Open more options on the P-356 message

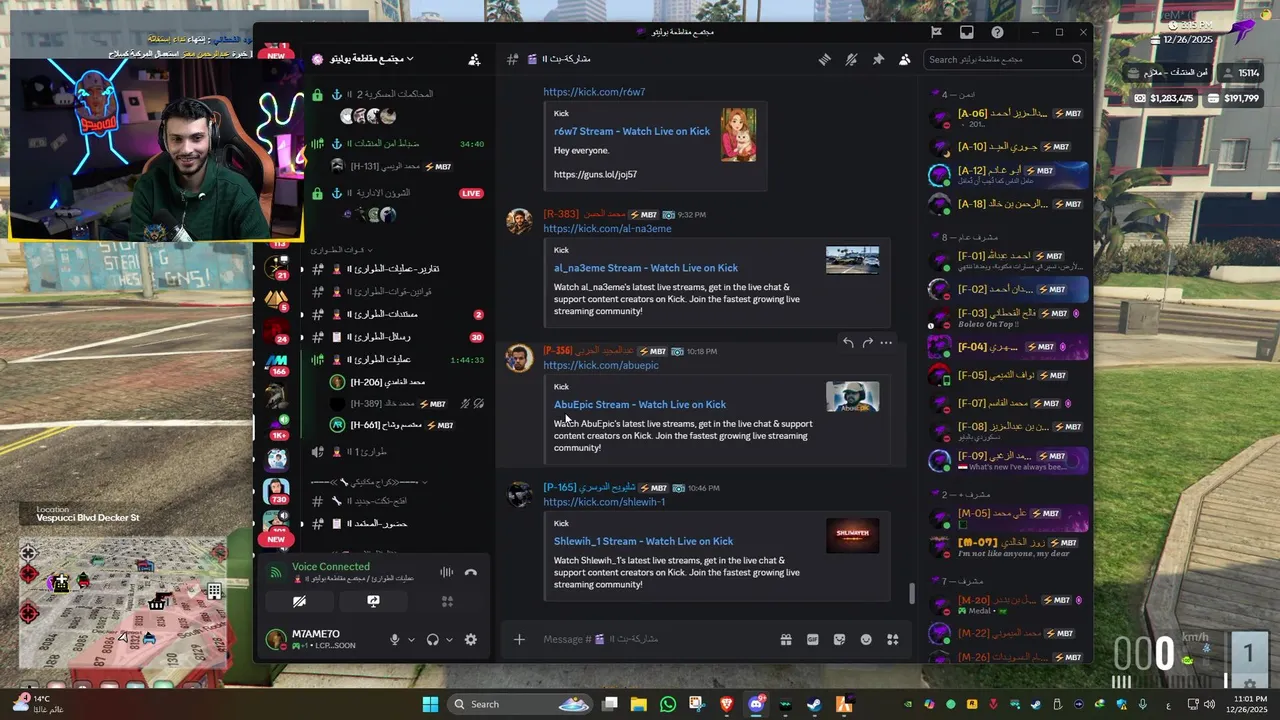[x=886, y=343]
